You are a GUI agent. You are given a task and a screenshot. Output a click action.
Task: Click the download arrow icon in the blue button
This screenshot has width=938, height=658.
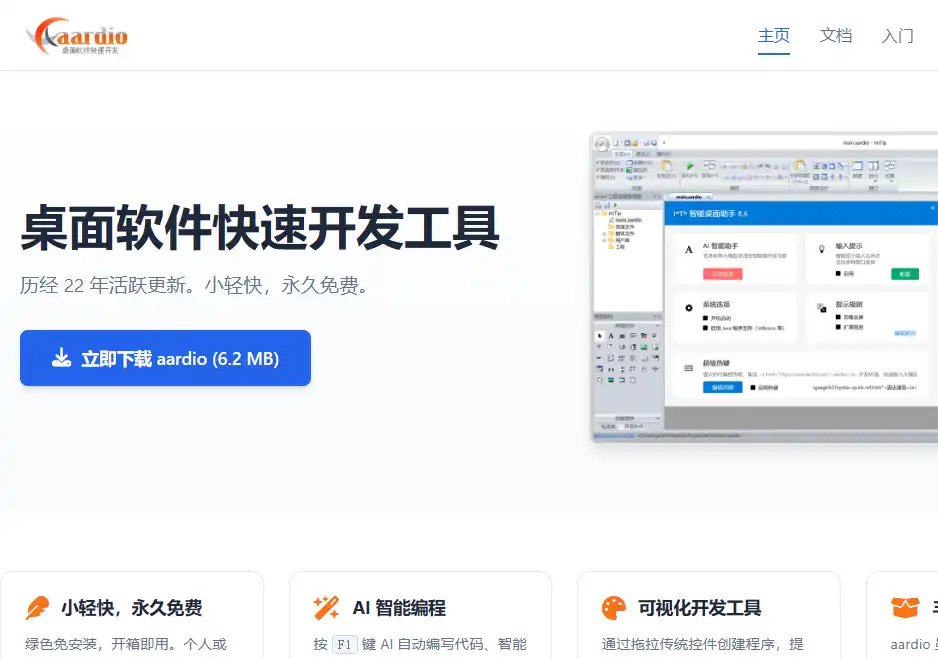61,358
